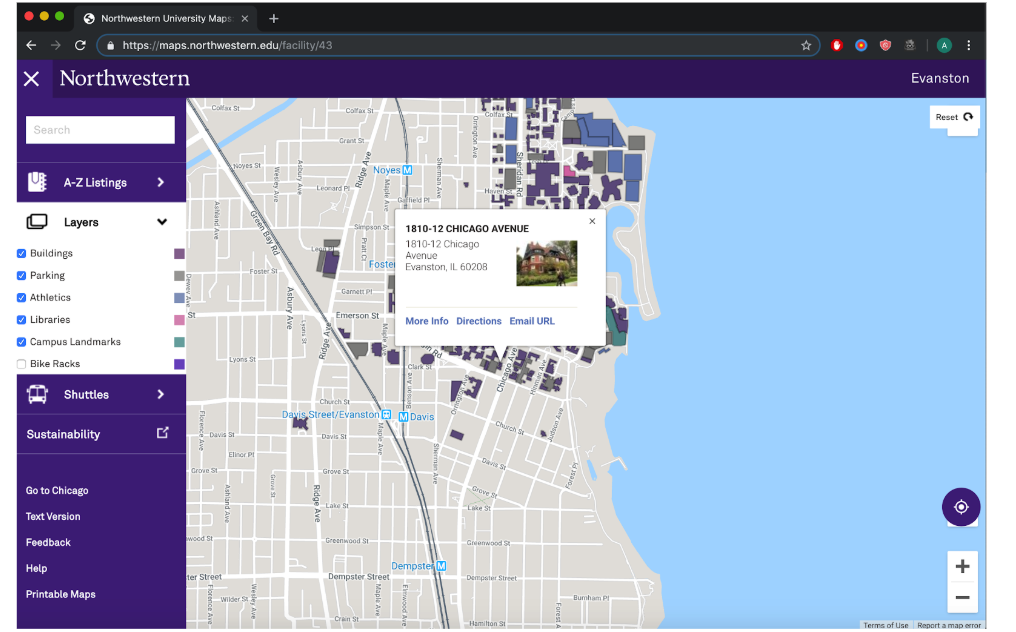The width and height of the screenshot is (1016, 632).
Task: Open Terms of Use link
Action: tap(885, 626)
